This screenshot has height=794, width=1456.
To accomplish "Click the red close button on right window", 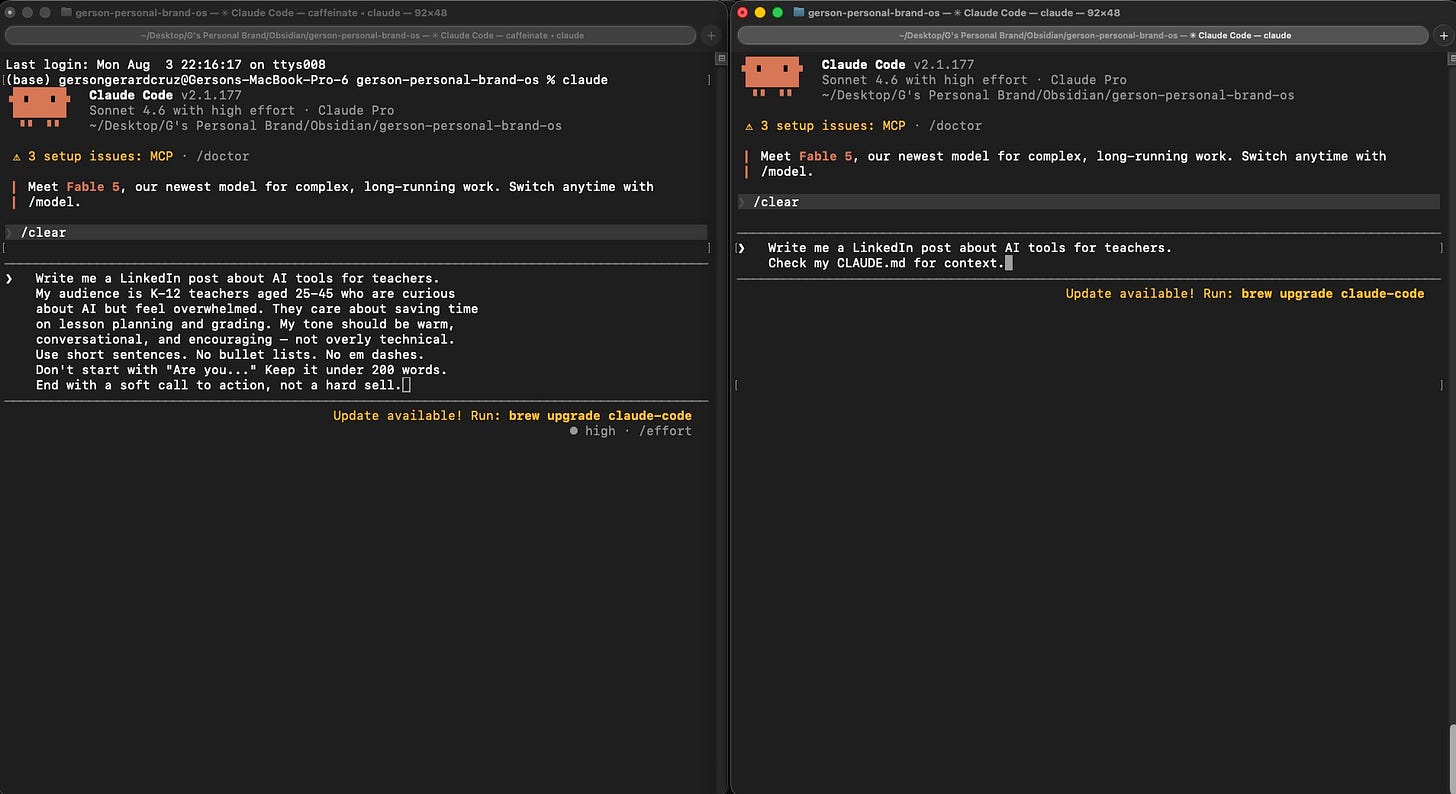I will [x=743, y=12].
